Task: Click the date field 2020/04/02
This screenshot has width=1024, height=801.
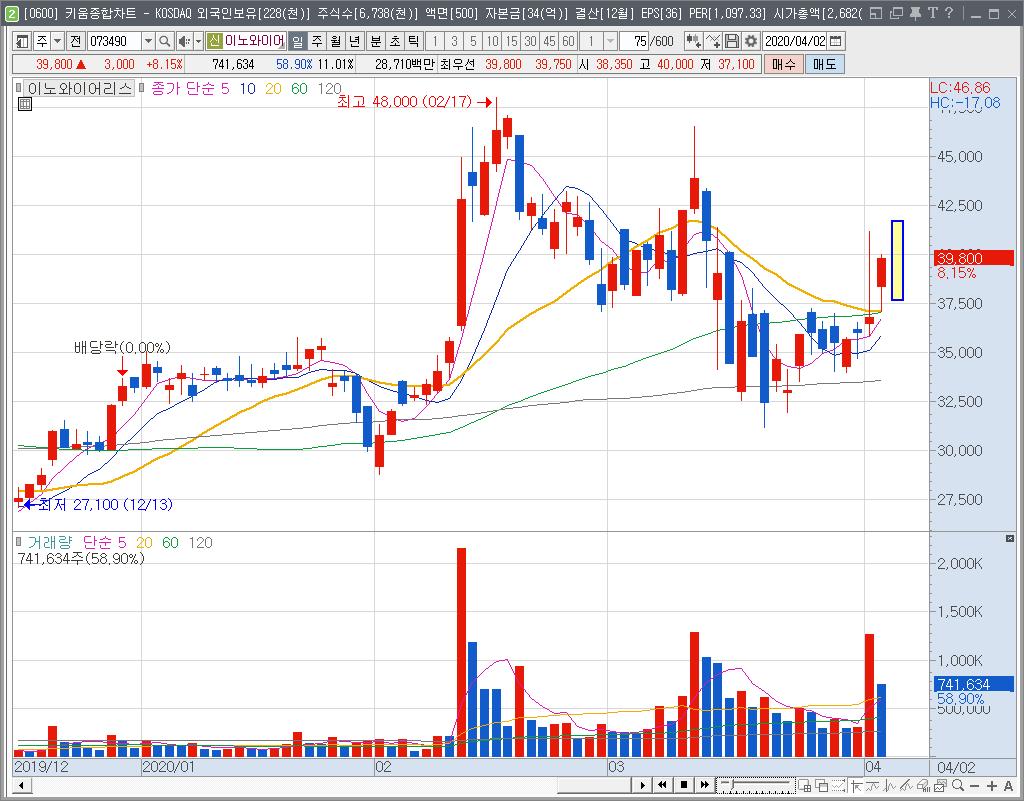Action: [795, 41]
